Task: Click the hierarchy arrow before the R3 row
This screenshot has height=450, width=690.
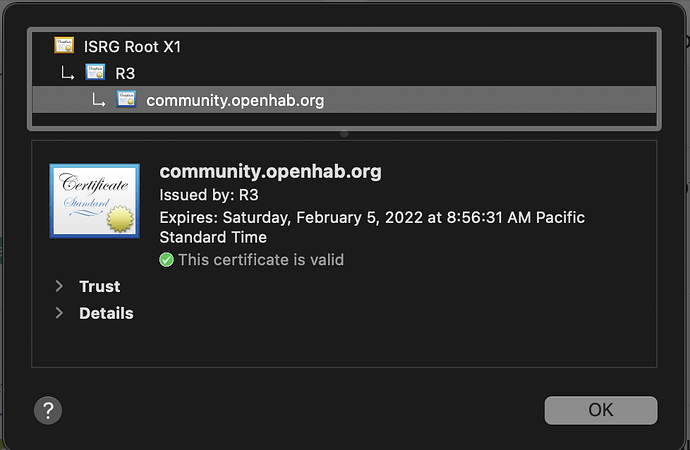Action: click(x=68, y=73)
